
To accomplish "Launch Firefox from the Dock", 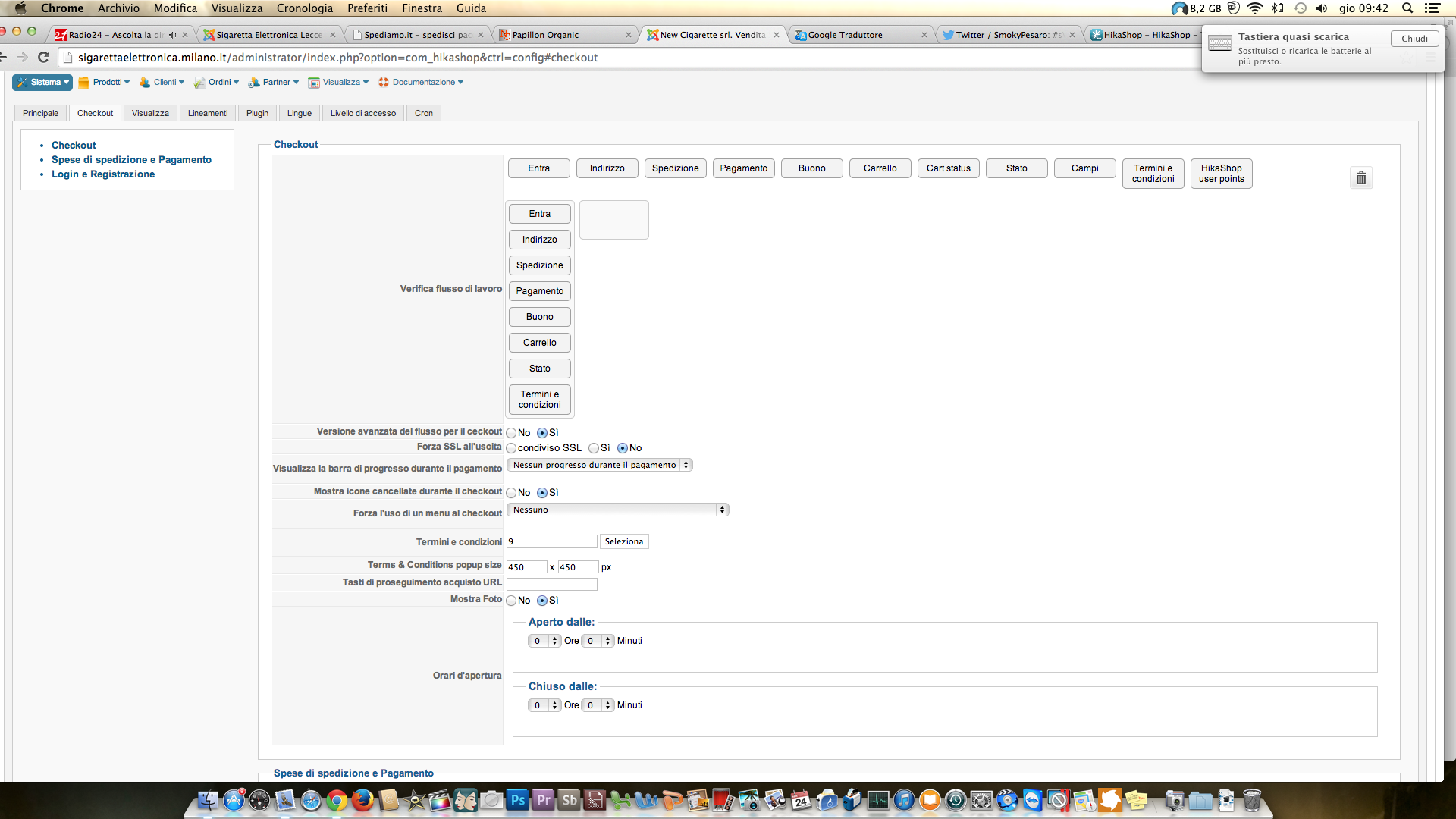I will tap(362, 800).
